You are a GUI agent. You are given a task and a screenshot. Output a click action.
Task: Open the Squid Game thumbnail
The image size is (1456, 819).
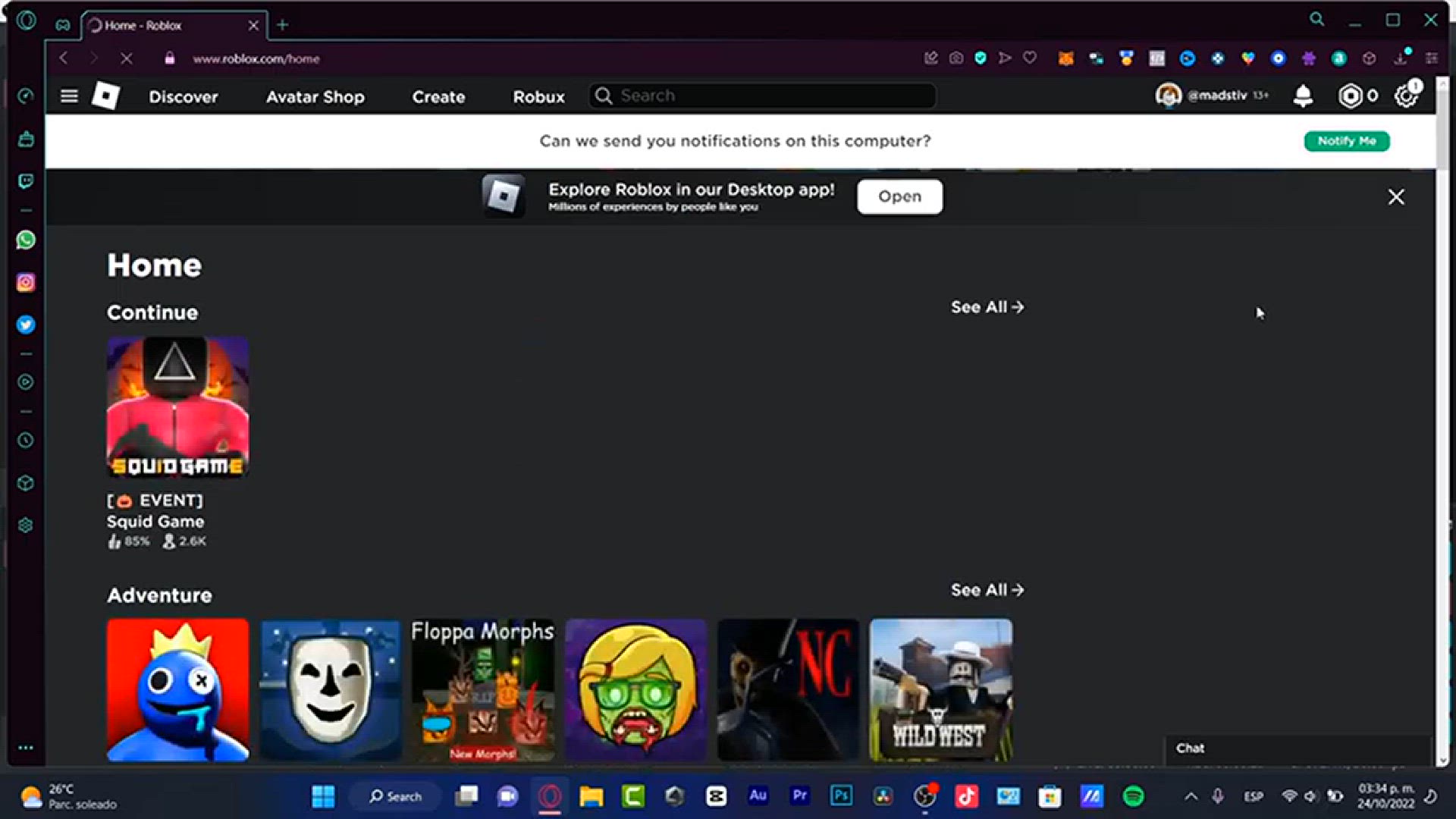coord(177,407)
